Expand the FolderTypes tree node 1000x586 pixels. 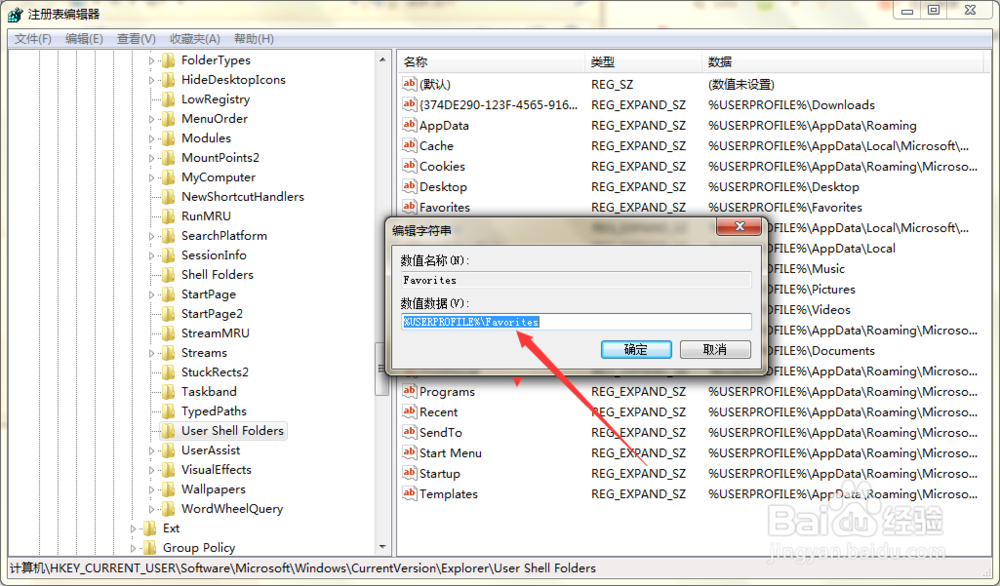(151, 61)
